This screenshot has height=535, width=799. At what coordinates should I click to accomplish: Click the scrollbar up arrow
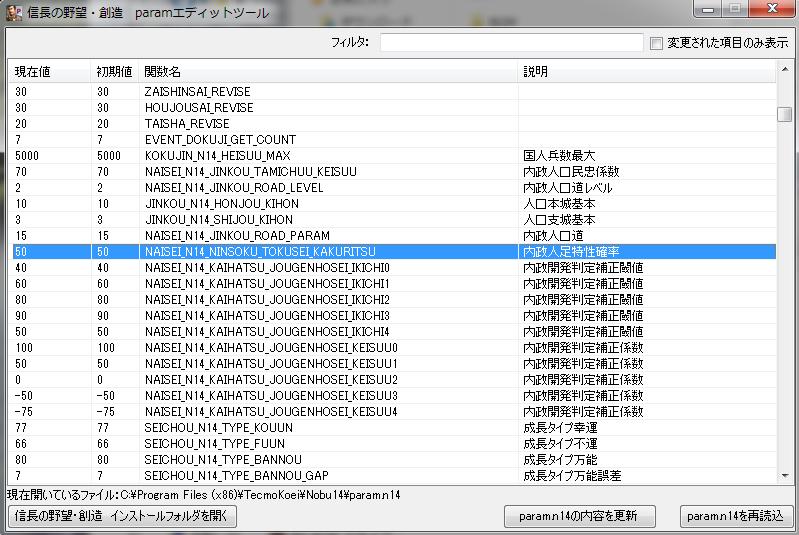tap(785, 69)
